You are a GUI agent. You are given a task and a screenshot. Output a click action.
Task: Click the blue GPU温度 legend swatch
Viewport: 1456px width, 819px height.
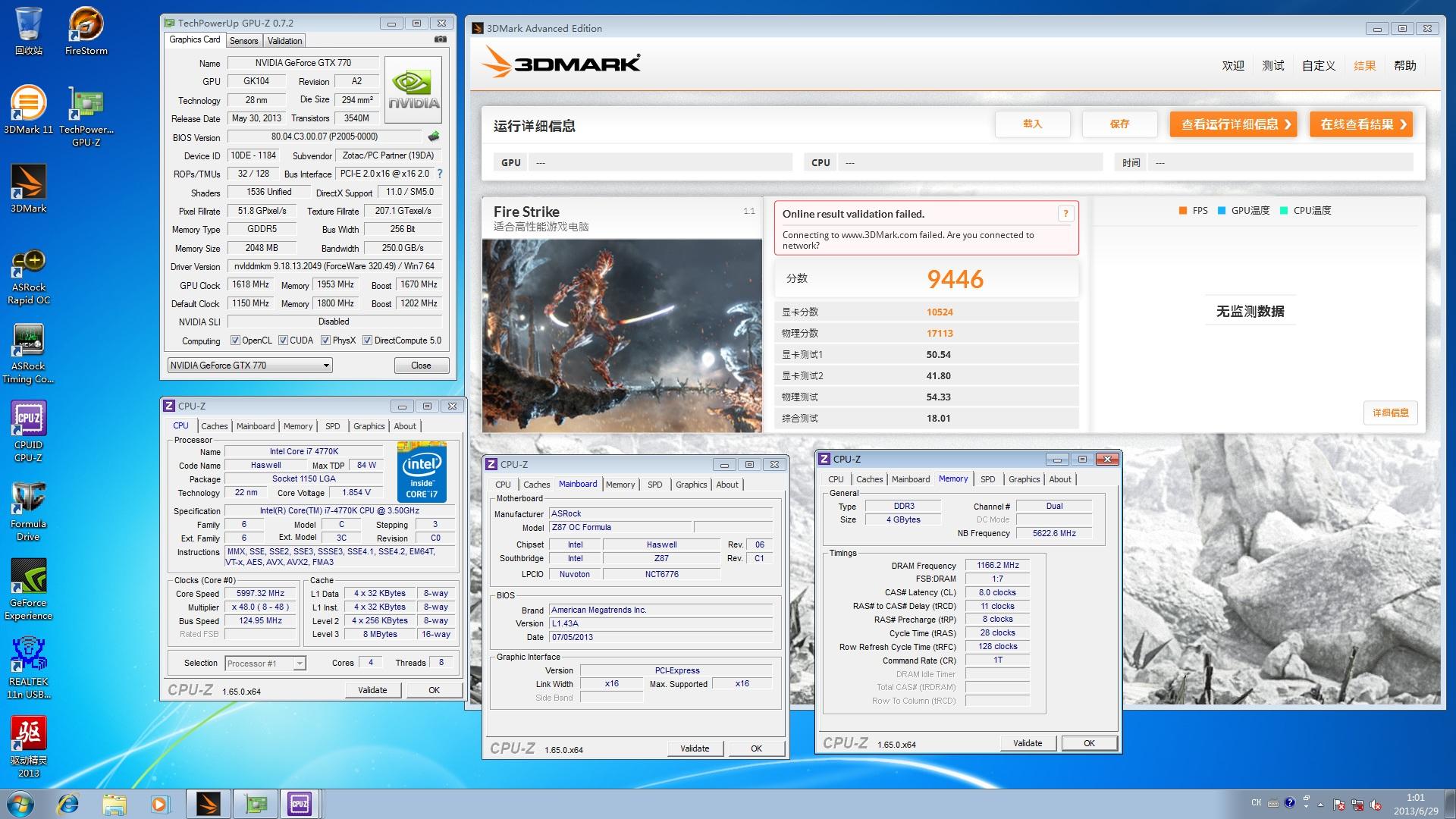pyautogui.click(x=1221, y=211)
